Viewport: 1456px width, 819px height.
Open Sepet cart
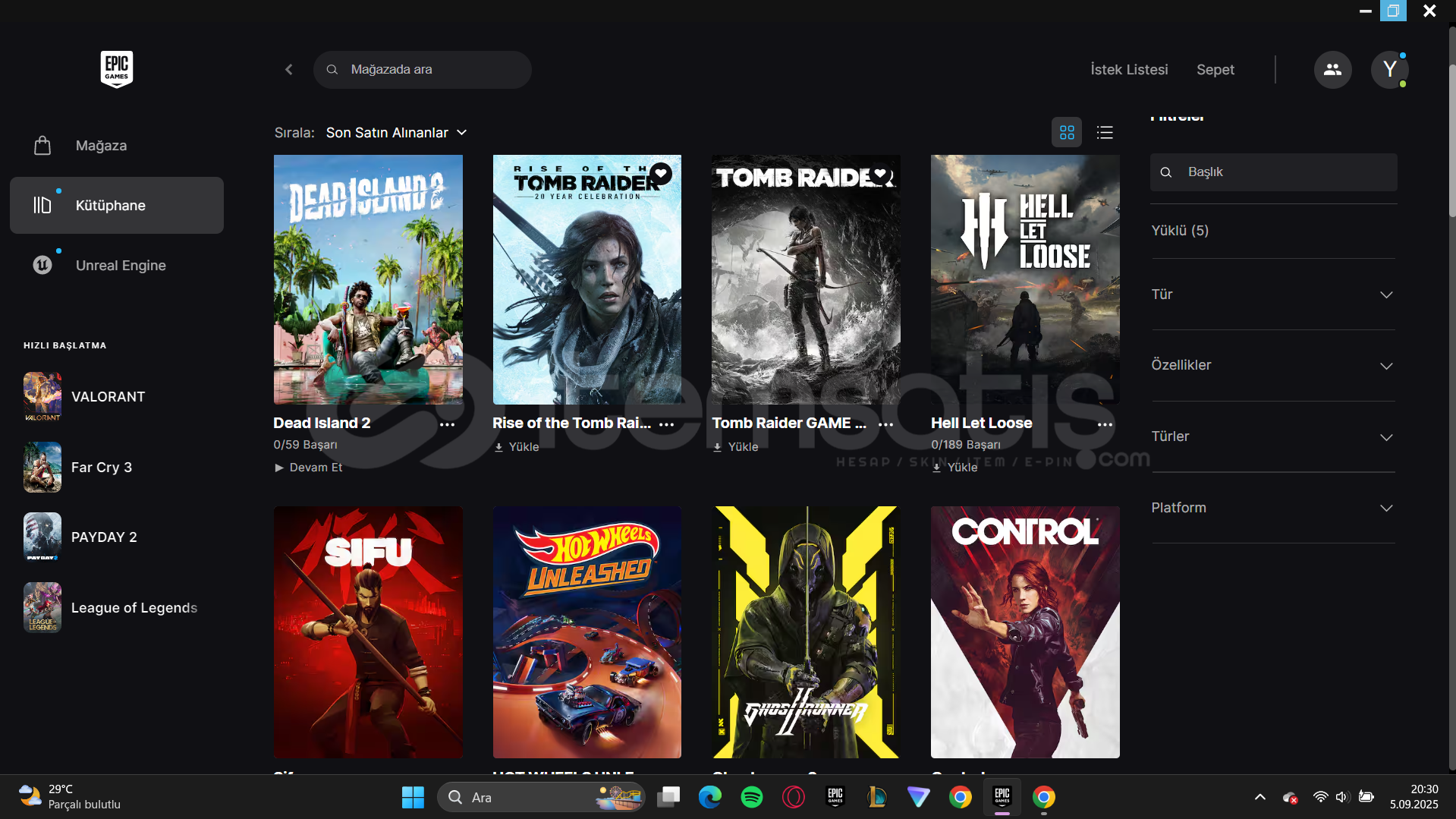[1215, 69]
